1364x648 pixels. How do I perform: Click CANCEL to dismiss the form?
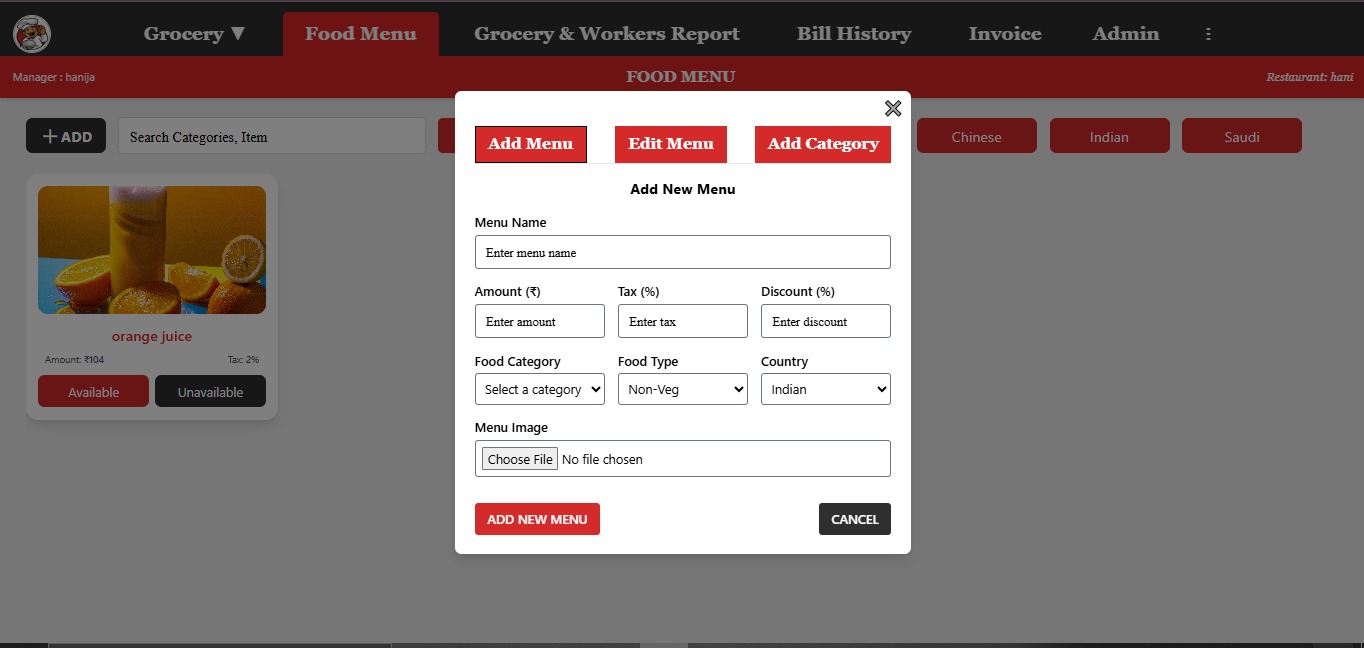tap(854, 519)
